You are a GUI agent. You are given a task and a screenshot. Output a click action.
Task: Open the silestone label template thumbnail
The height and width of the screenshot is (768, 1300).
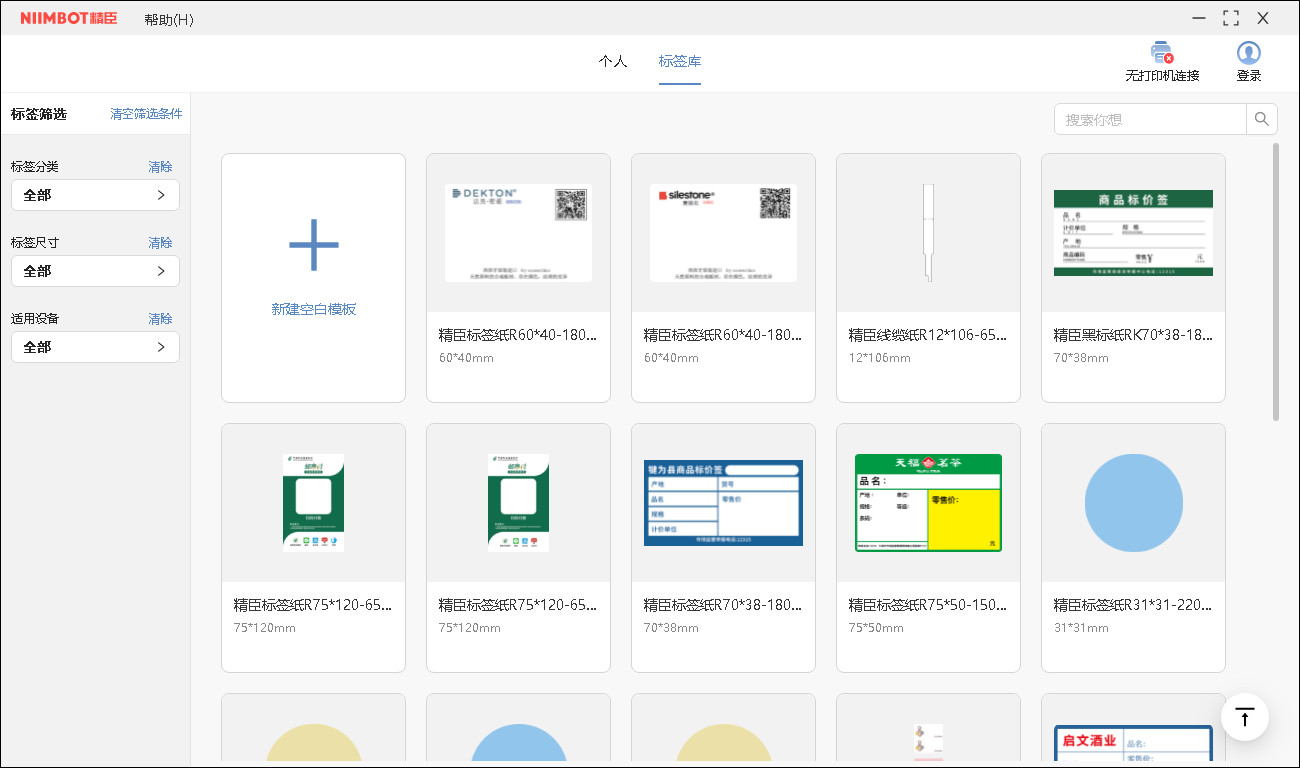723,233
